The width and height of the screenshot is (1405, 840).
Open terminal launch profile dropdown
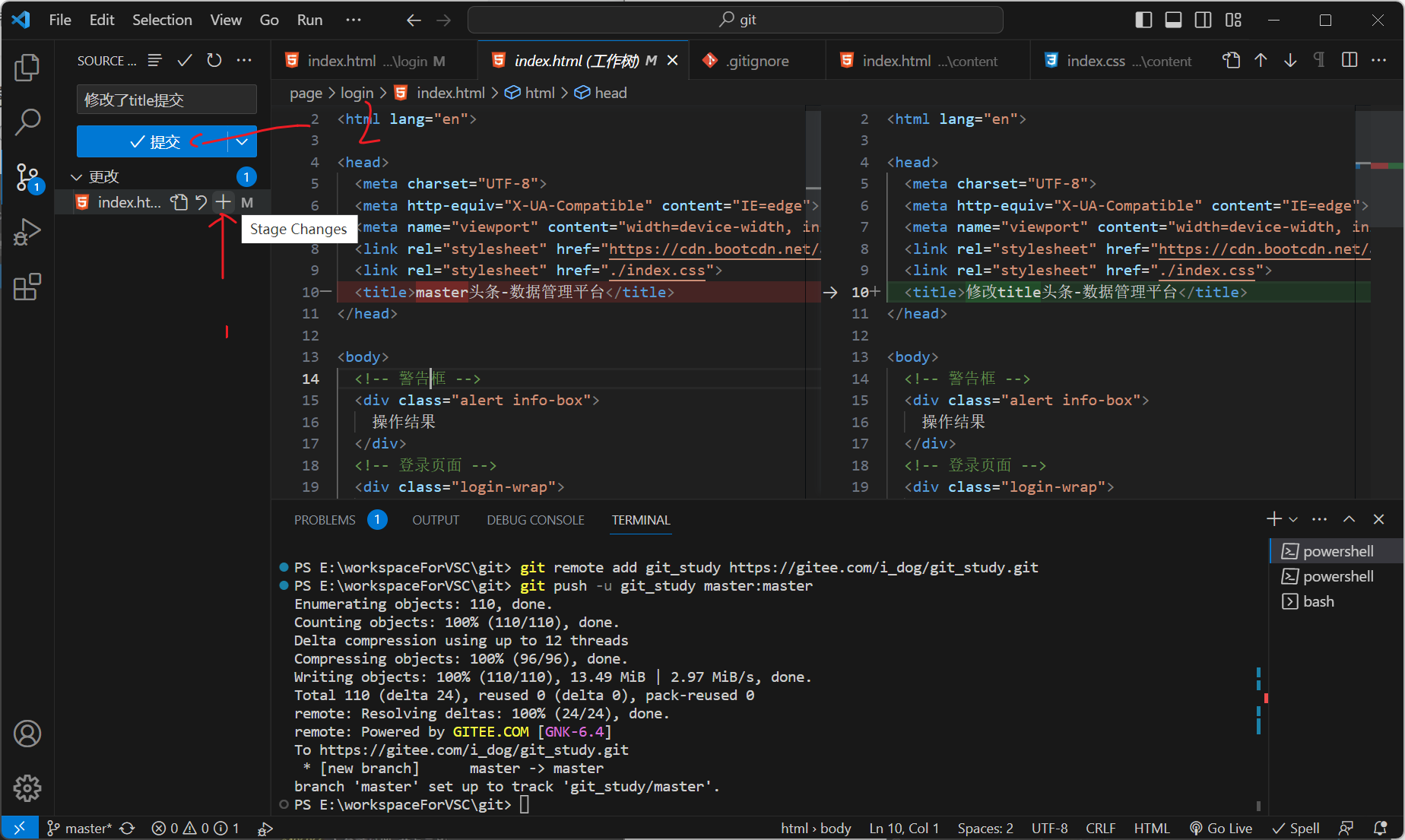coord(1293,519)
